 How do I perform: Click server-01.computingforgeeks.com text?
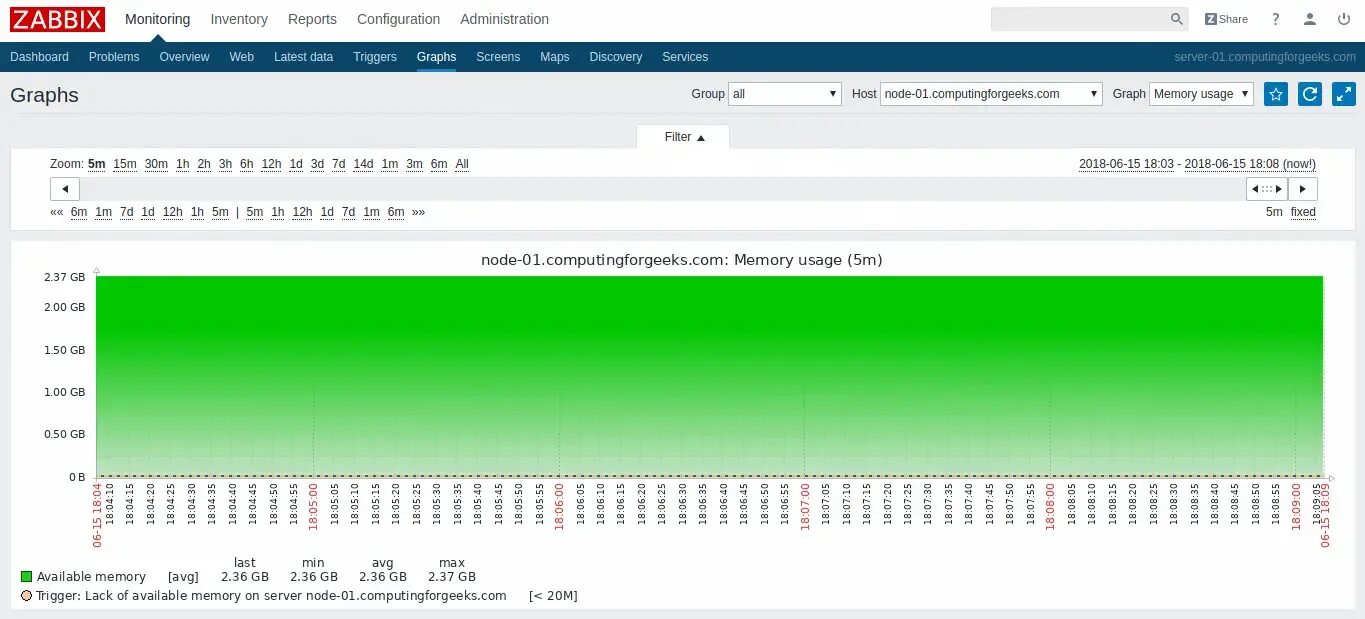(x=1264, y=57)
